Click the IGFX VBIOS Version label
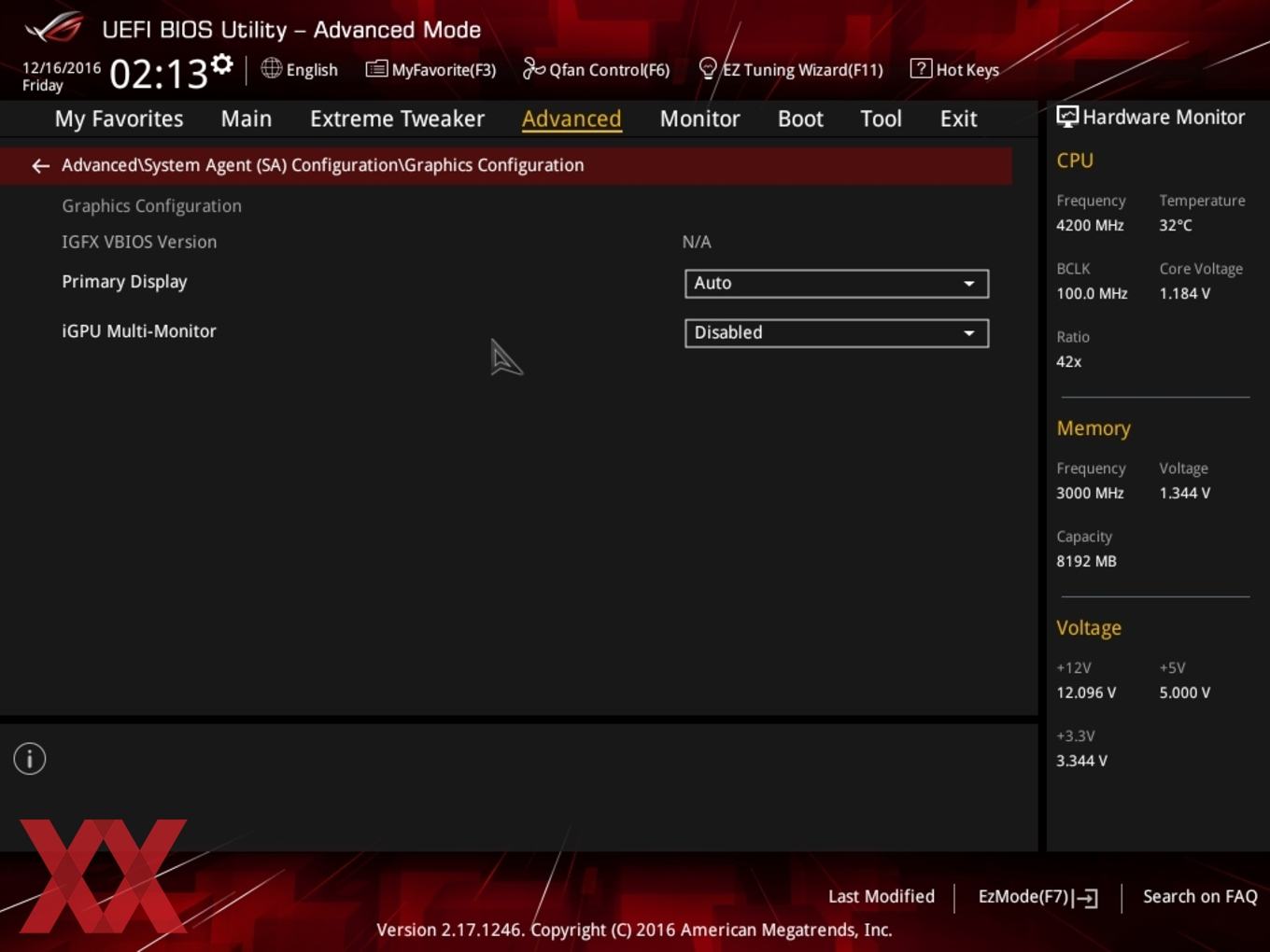This screenshot has height=952, width=1270. tap(139, 242)
